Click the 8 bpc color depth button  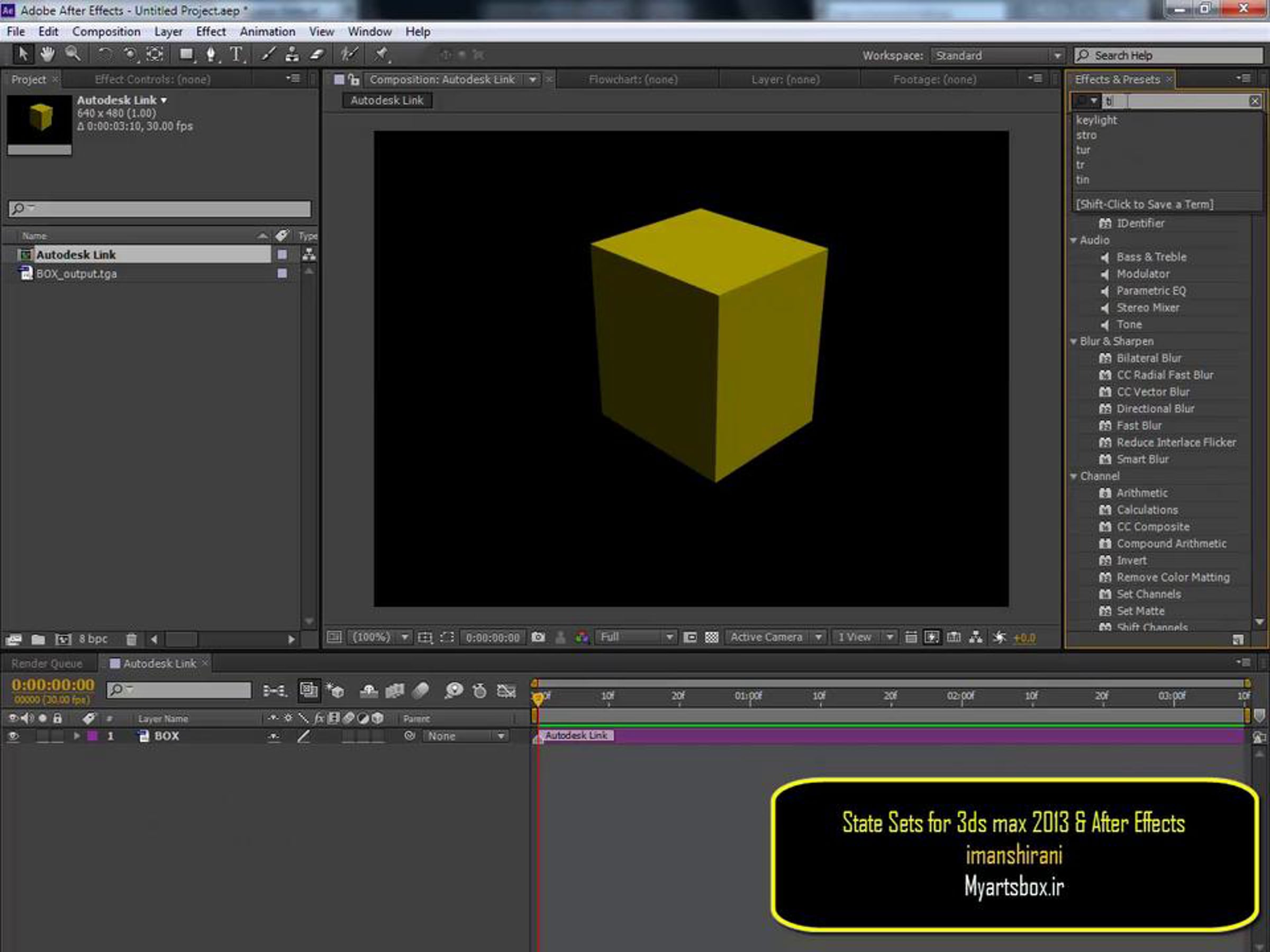(93, 639)
